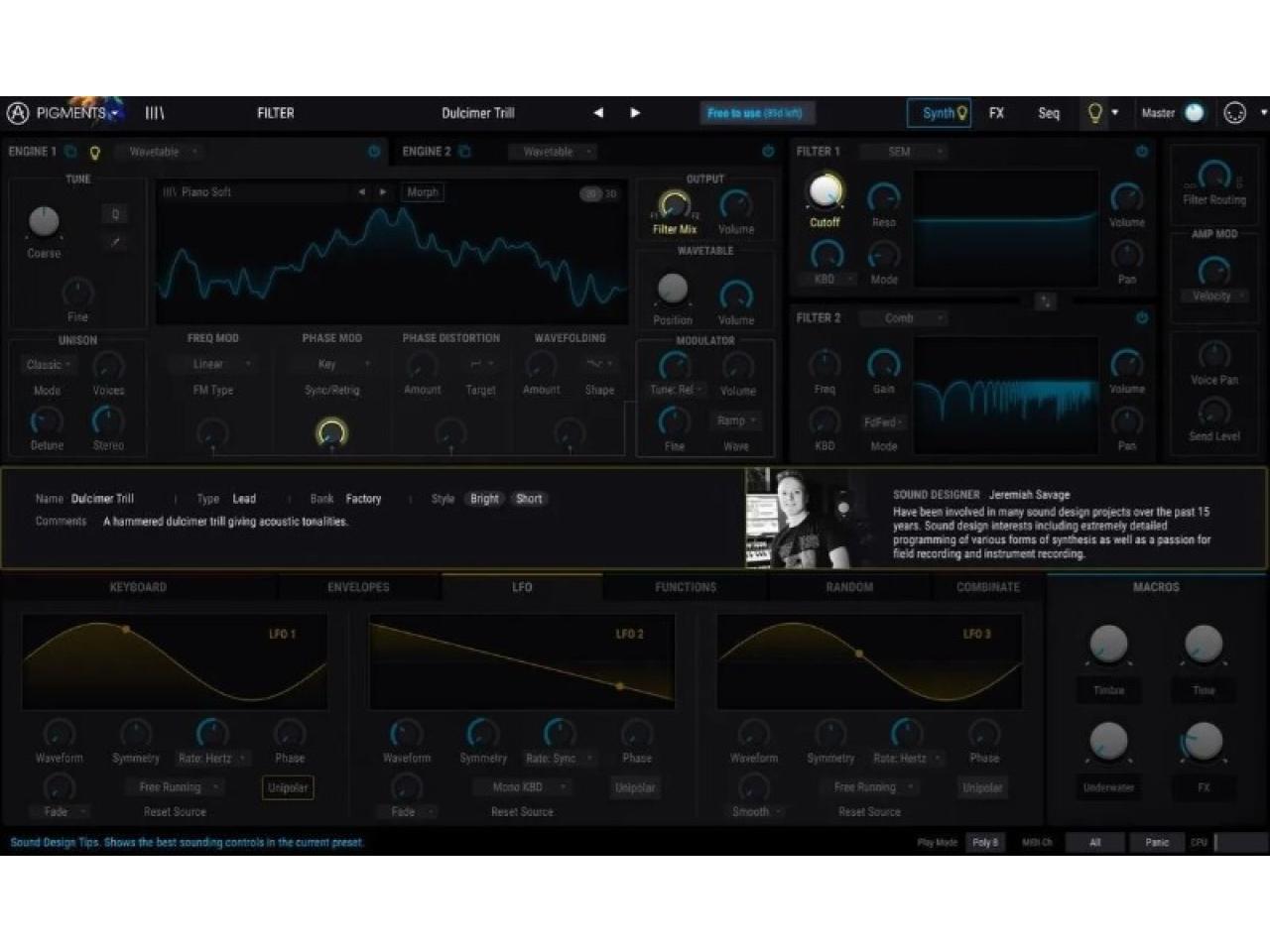Click the Underwater macro knob

tap(1108, 742)
